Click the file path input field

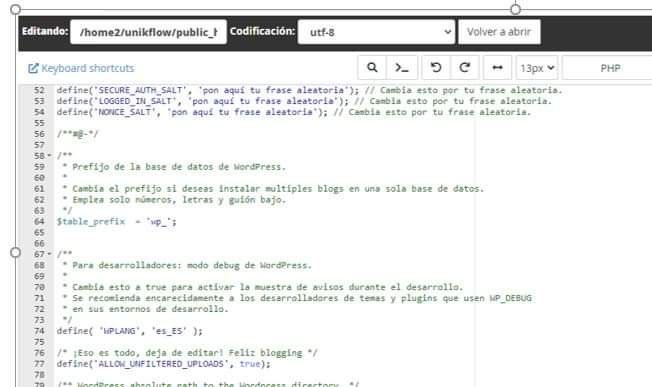click(148, 32)
